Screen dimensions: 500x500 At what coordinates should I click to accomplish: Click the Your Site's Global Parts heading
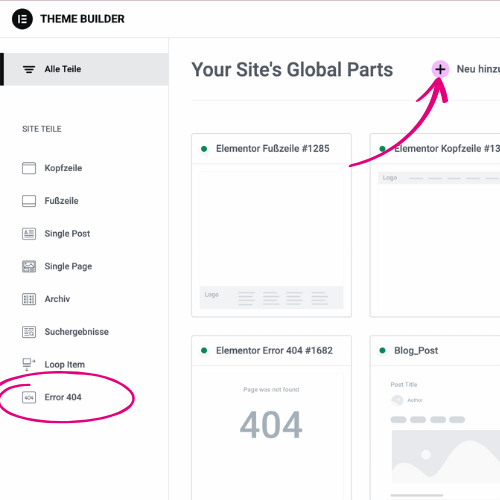[x=292, y=70]
